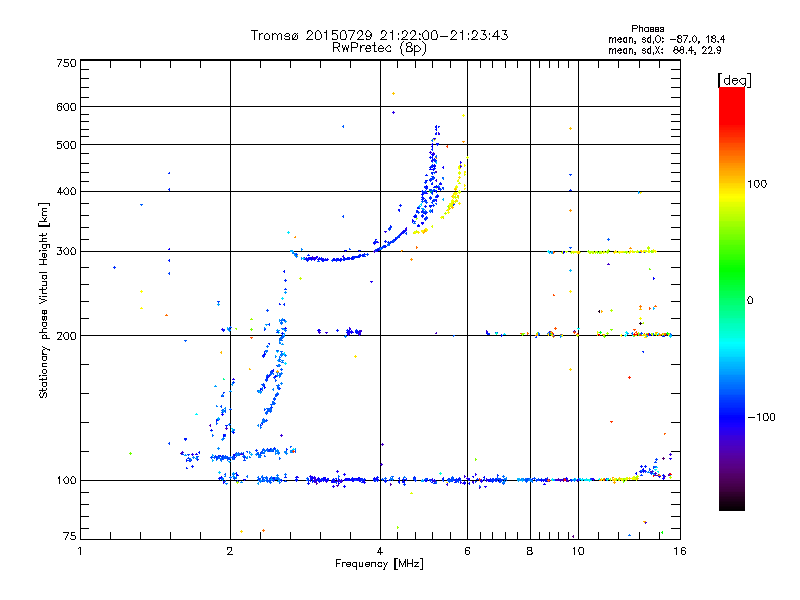Viewport: 800px width, 600px height.
Task: Click the '750' label on the height axis
Action: (x=67, y=63)
